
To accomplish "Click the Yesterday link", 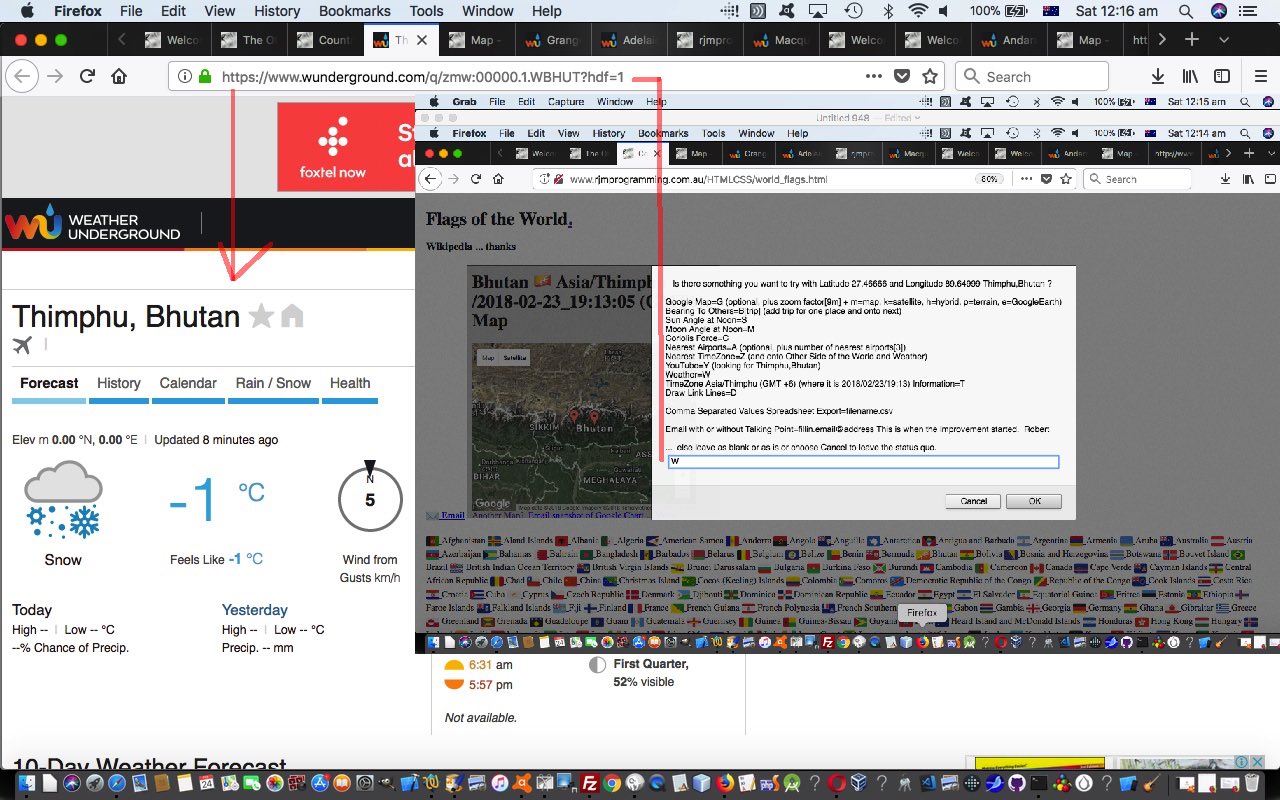I will pyautogui.click(x=254, y=610).
